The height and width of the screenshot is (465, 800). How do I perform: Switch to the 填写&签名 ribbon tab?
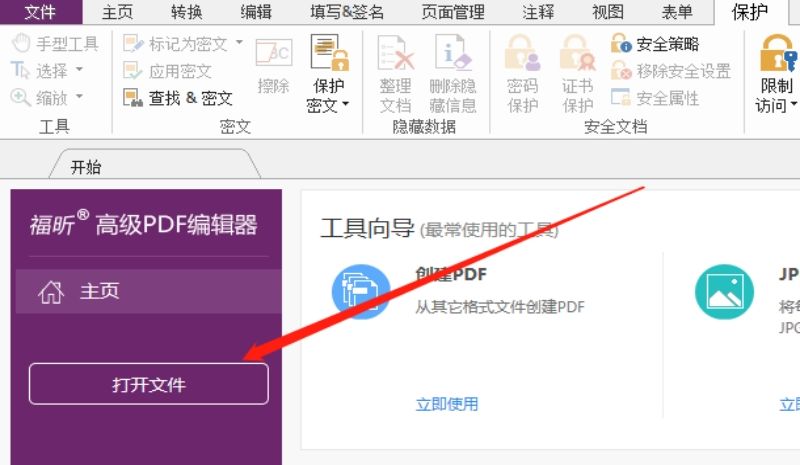click(x=347, y=12)
